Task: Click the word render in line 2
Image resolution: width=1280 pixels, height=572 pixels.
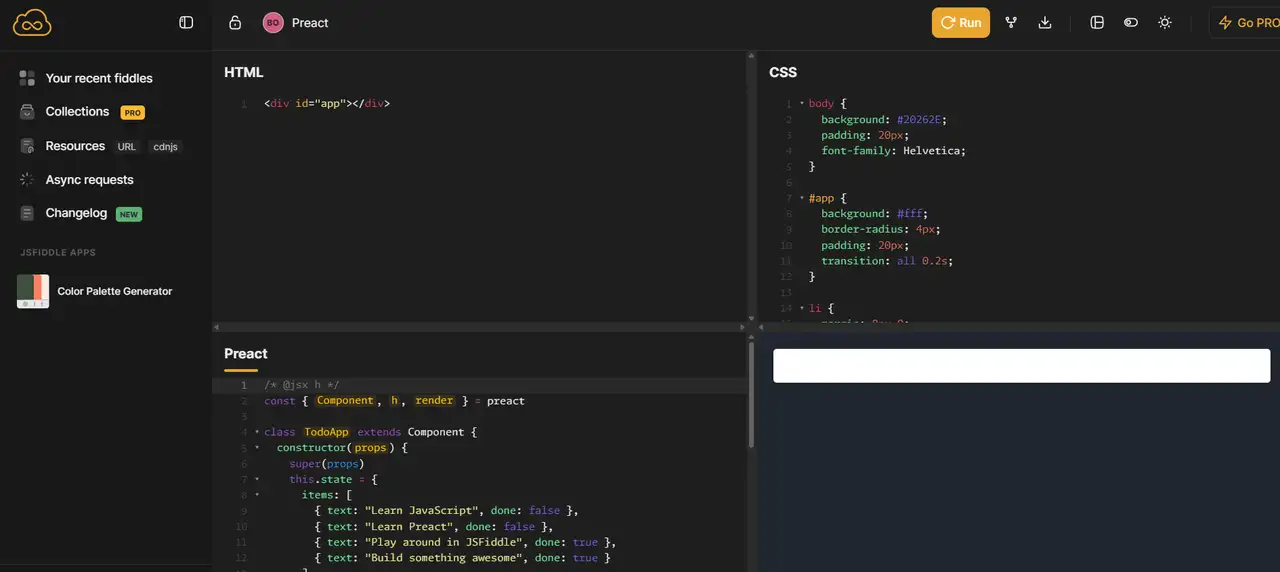Action: (x=434, y=401)
